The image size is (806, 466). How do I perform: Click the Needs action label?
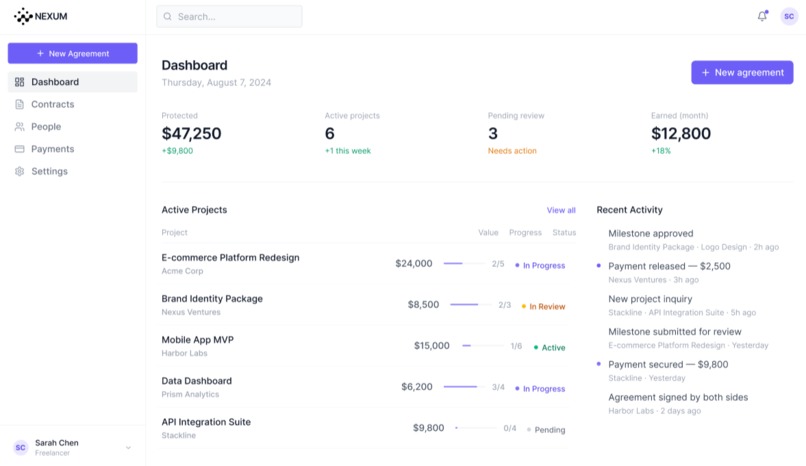(x=512, y=151)
